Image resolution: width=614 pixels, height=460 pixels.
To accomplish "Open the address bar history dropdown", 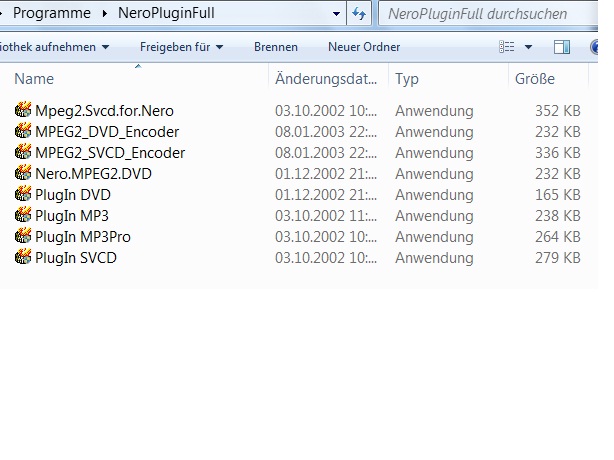I will (336, 14).
